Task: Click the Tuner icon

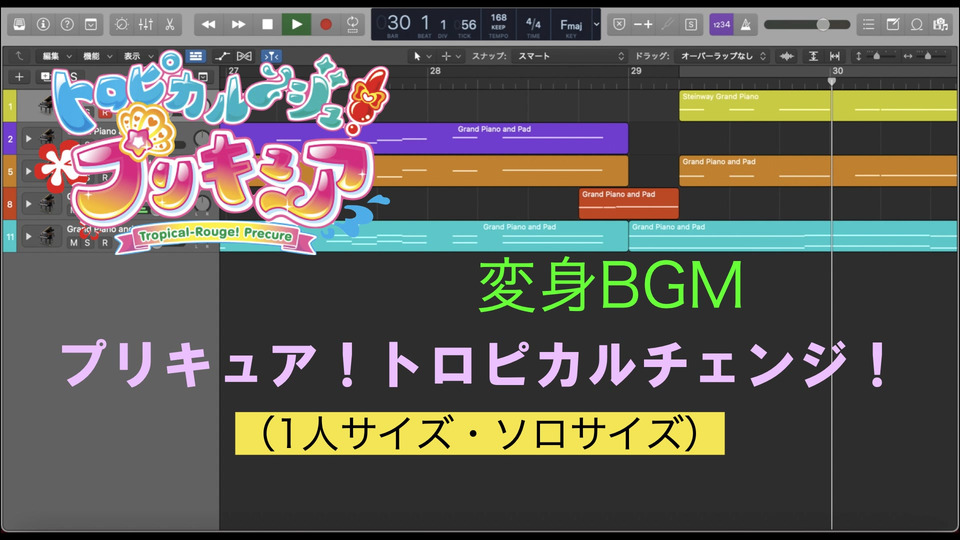Action: pyautogui.click(x=667, y=24)
